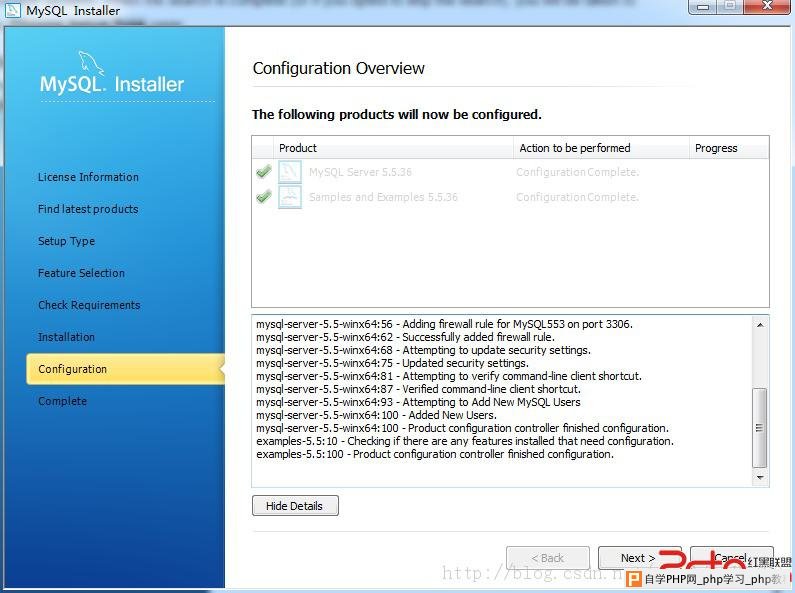Click log line 'Attempting to update security settings'
This screenshot has width=795, height=593.
[x=423, y=350]
